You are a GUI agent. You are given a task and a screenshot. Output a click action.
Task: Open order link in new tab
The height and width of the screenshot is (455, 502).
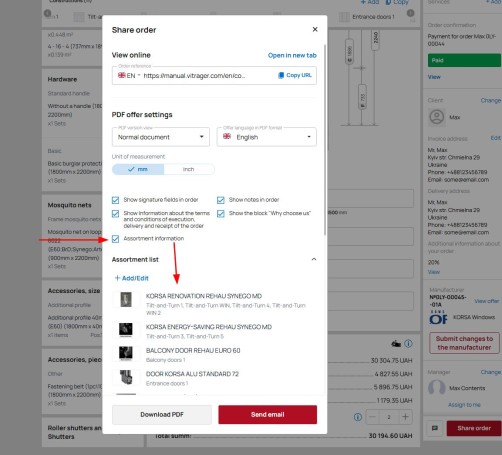pos(292,55)
